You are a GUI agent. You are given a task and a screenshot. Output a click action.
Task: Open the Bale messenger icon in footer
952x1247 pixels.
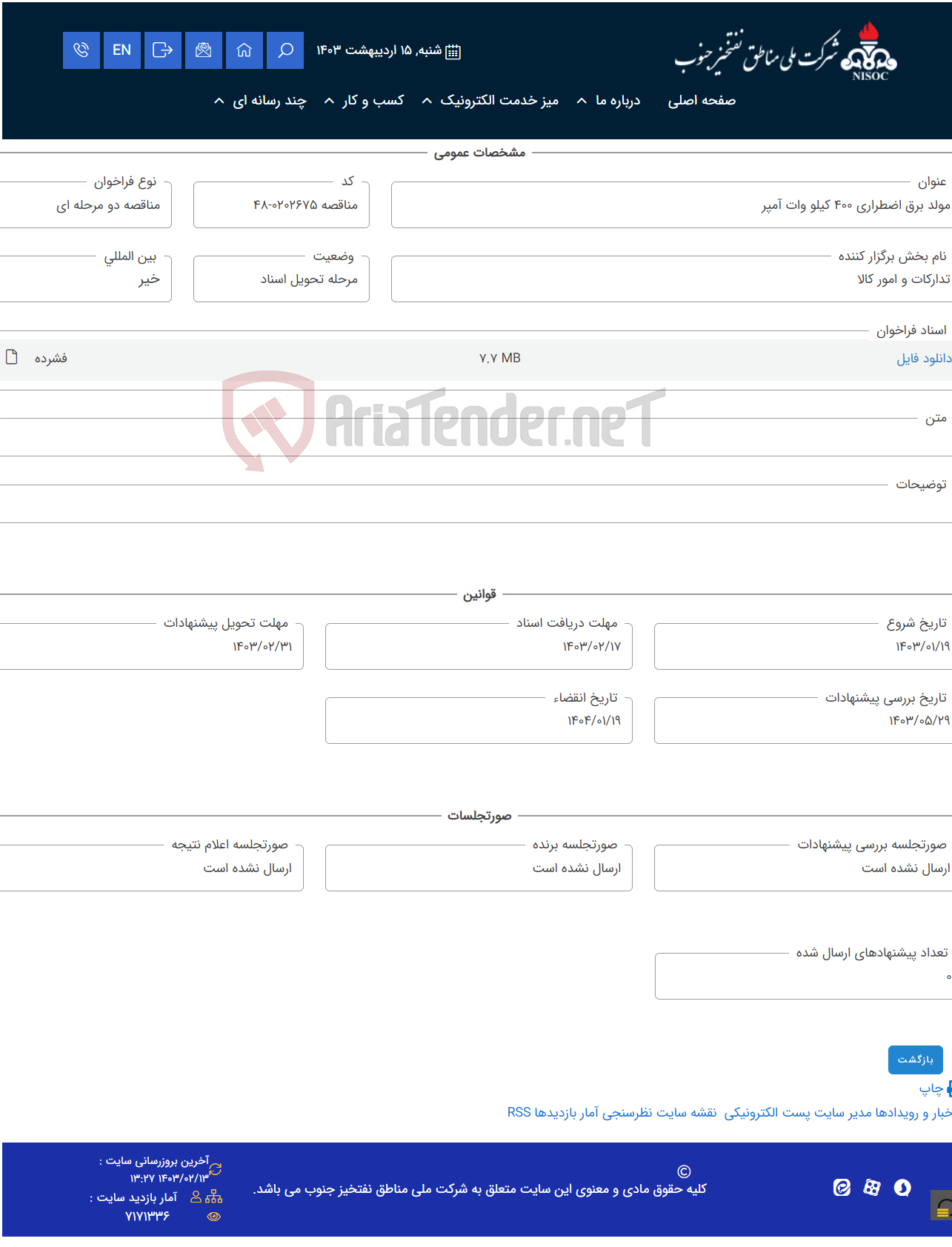point(902,1188)
